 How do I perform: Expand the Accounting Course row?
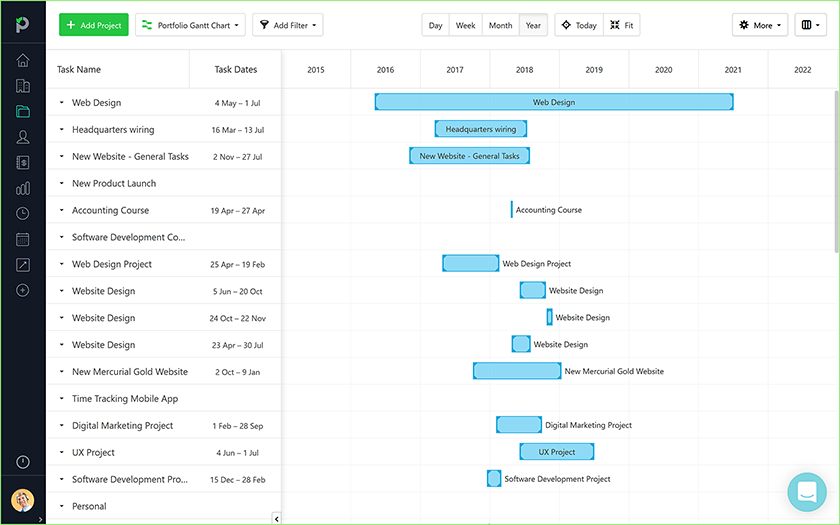coord(62,210)
